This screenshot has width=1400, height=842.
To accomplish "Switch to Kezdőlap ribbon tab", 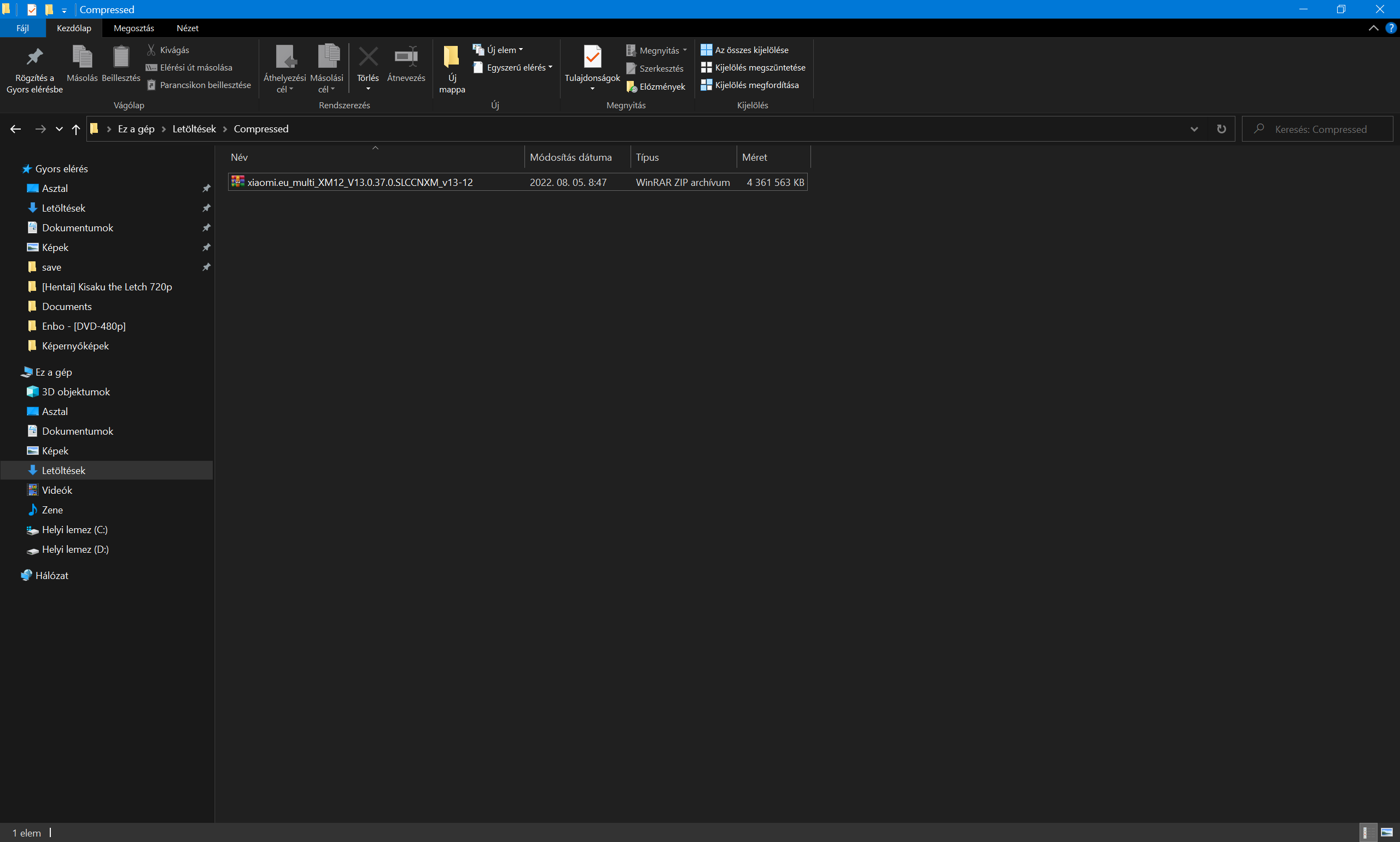I will 74,28.
